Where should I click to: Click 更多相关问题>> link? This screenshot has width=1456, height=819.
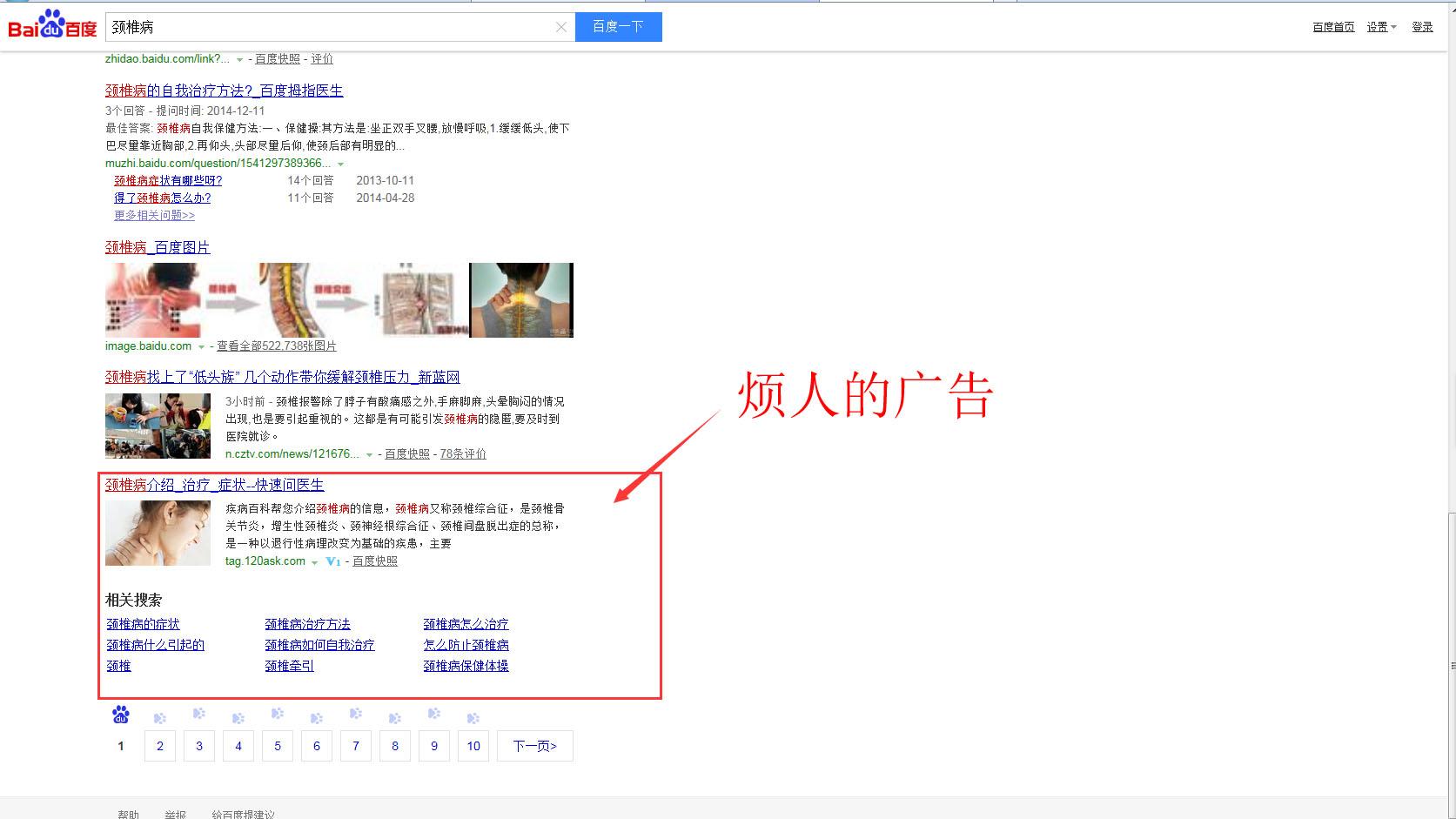tap(154, 216)
